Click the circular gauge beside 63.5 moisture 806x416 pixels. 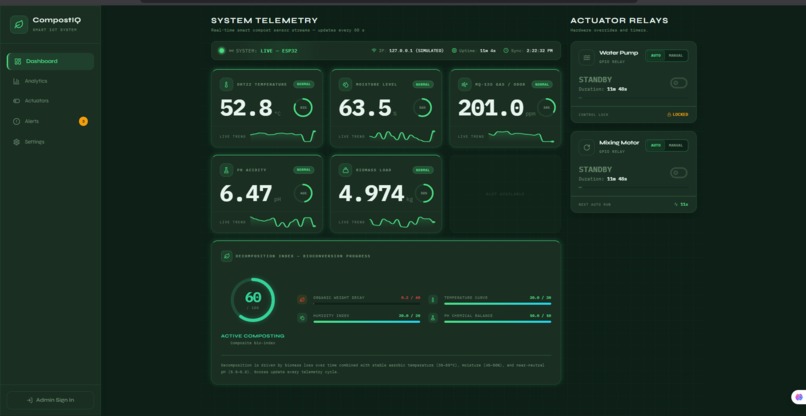tap(423, 108)
